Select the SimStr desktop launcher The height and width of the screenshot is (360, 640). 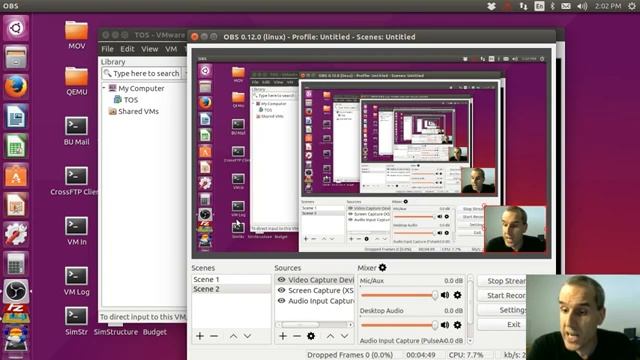point(76,322)
